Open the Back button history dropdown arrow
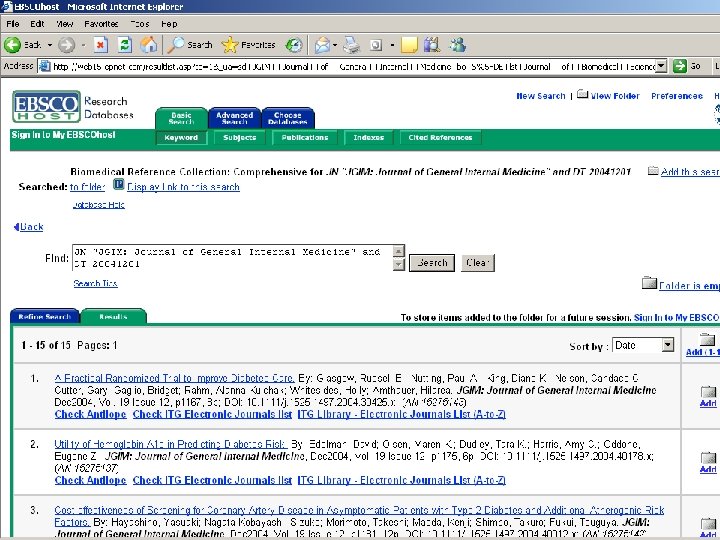720x540 pixels. 50,45
